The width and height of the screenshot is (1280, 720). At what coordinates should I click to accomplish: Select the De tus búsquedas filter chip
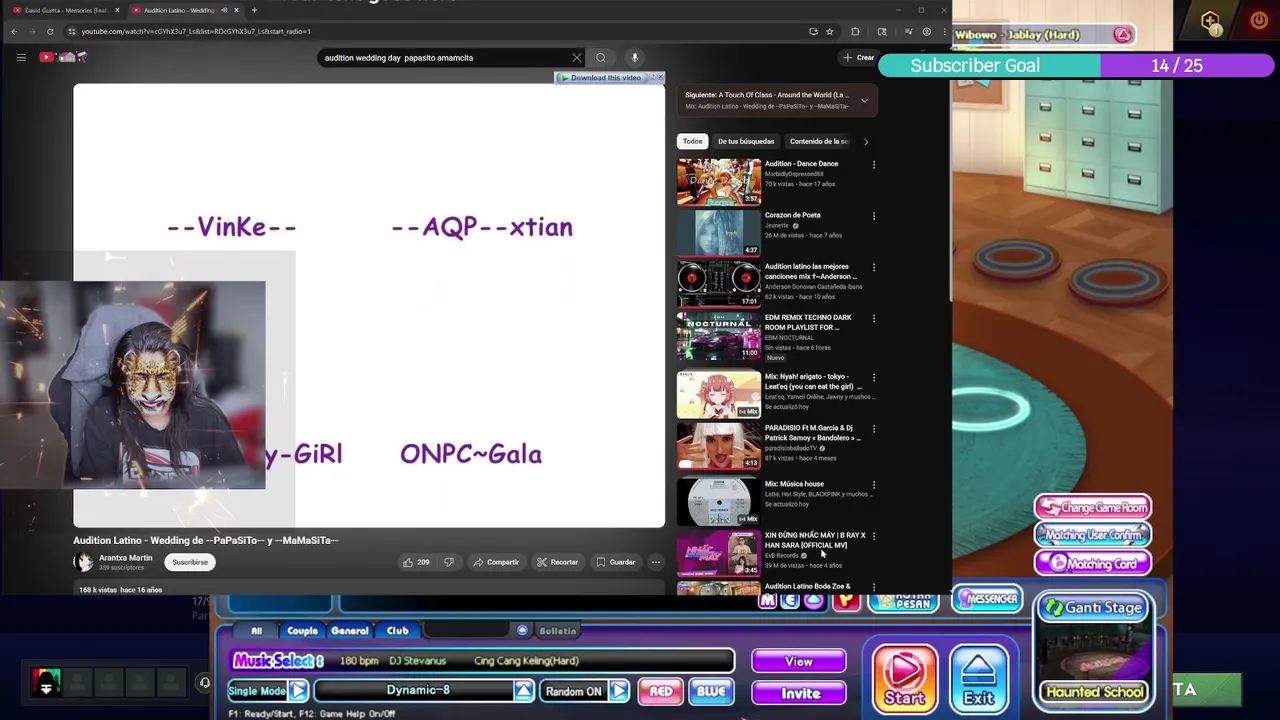coord(746,141)
